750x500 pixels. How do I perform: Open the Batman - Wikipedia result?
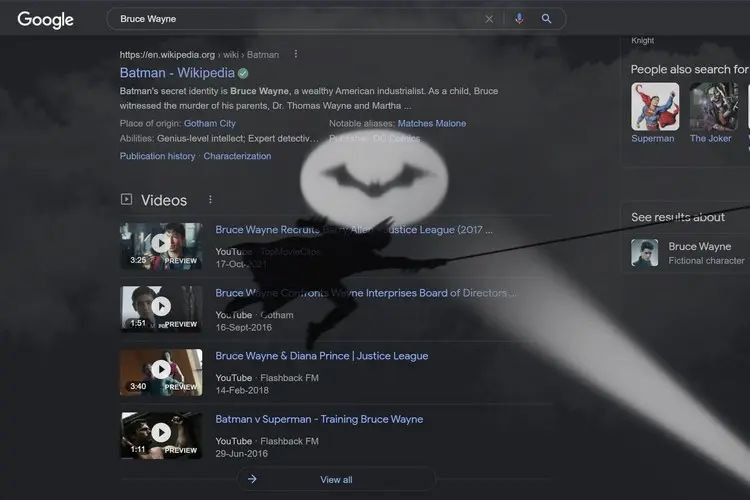point(177,73)
